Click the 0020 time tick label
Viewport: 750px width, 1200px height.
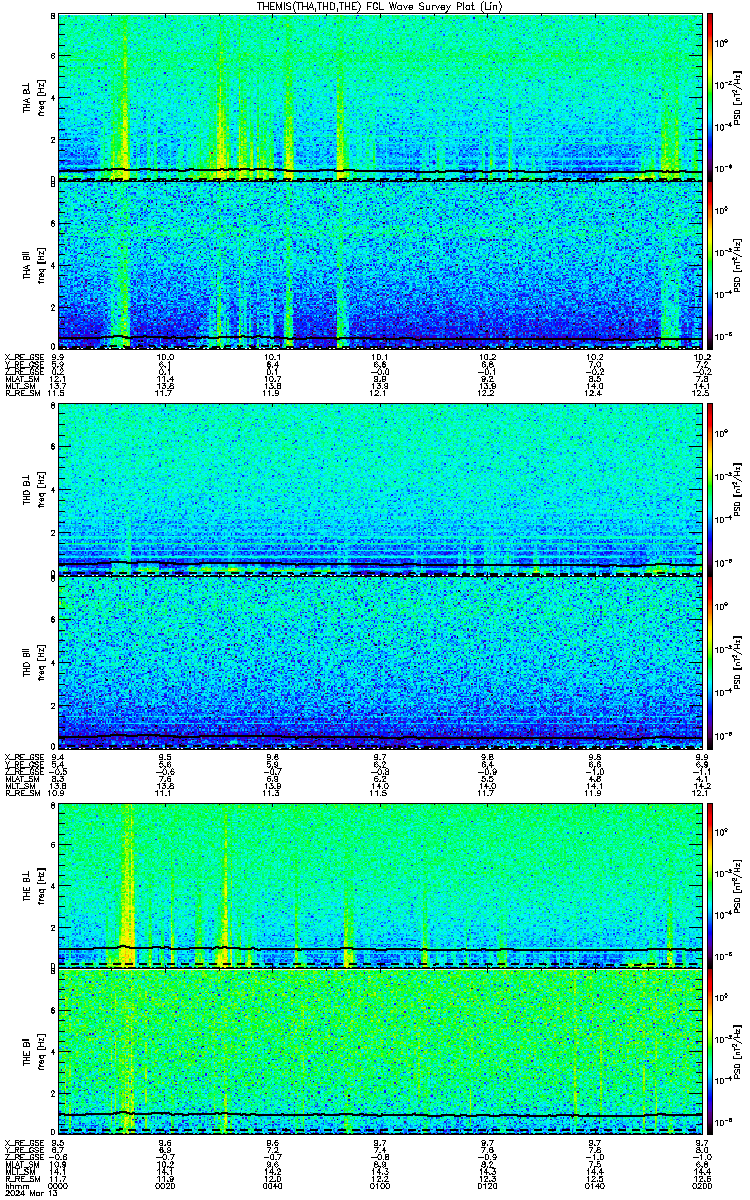coord(165,1188)
